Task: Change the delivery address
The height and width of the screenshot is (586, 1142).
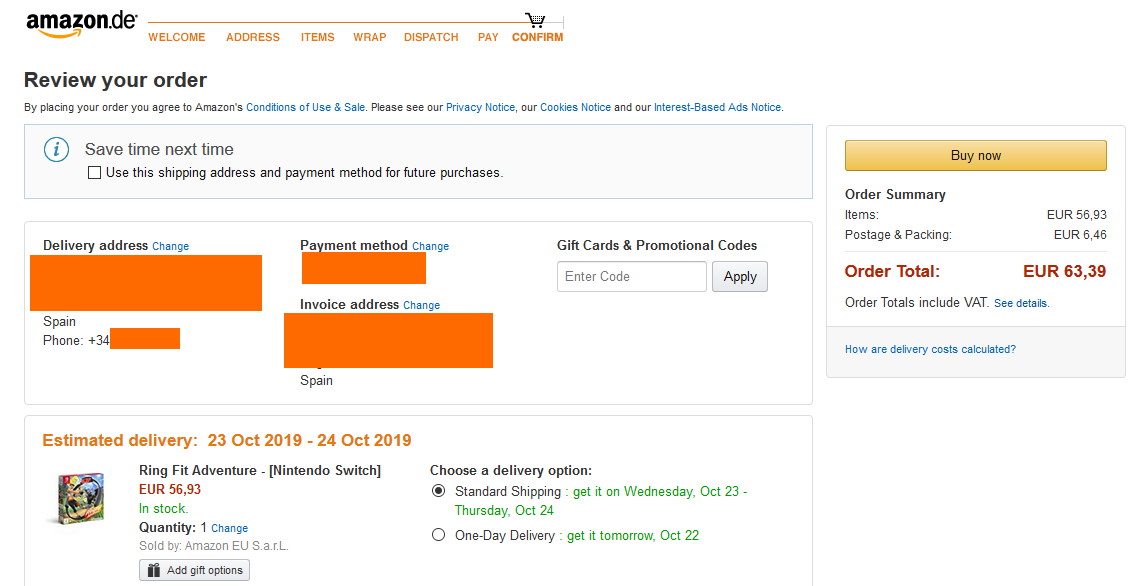Action: (x=170, y=246)
